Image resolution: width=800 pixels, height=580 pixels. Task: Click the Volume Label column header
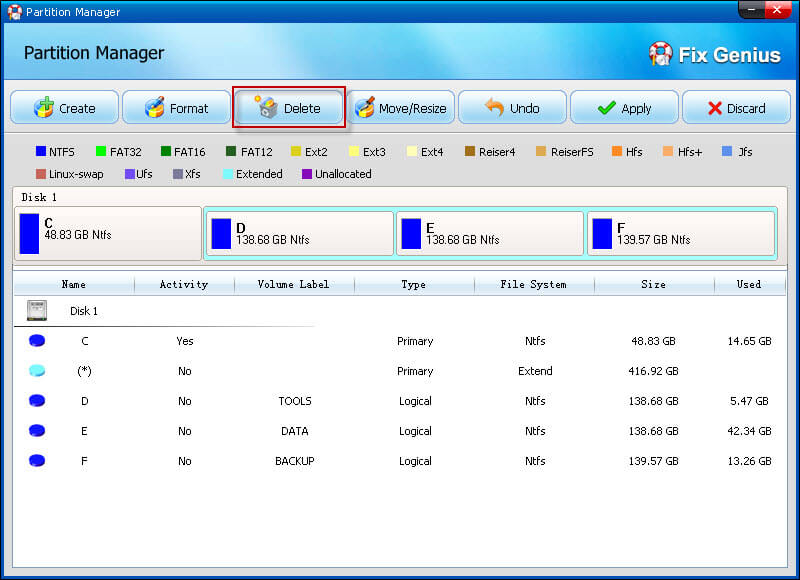pyautogui.click(x=294, y=285)
